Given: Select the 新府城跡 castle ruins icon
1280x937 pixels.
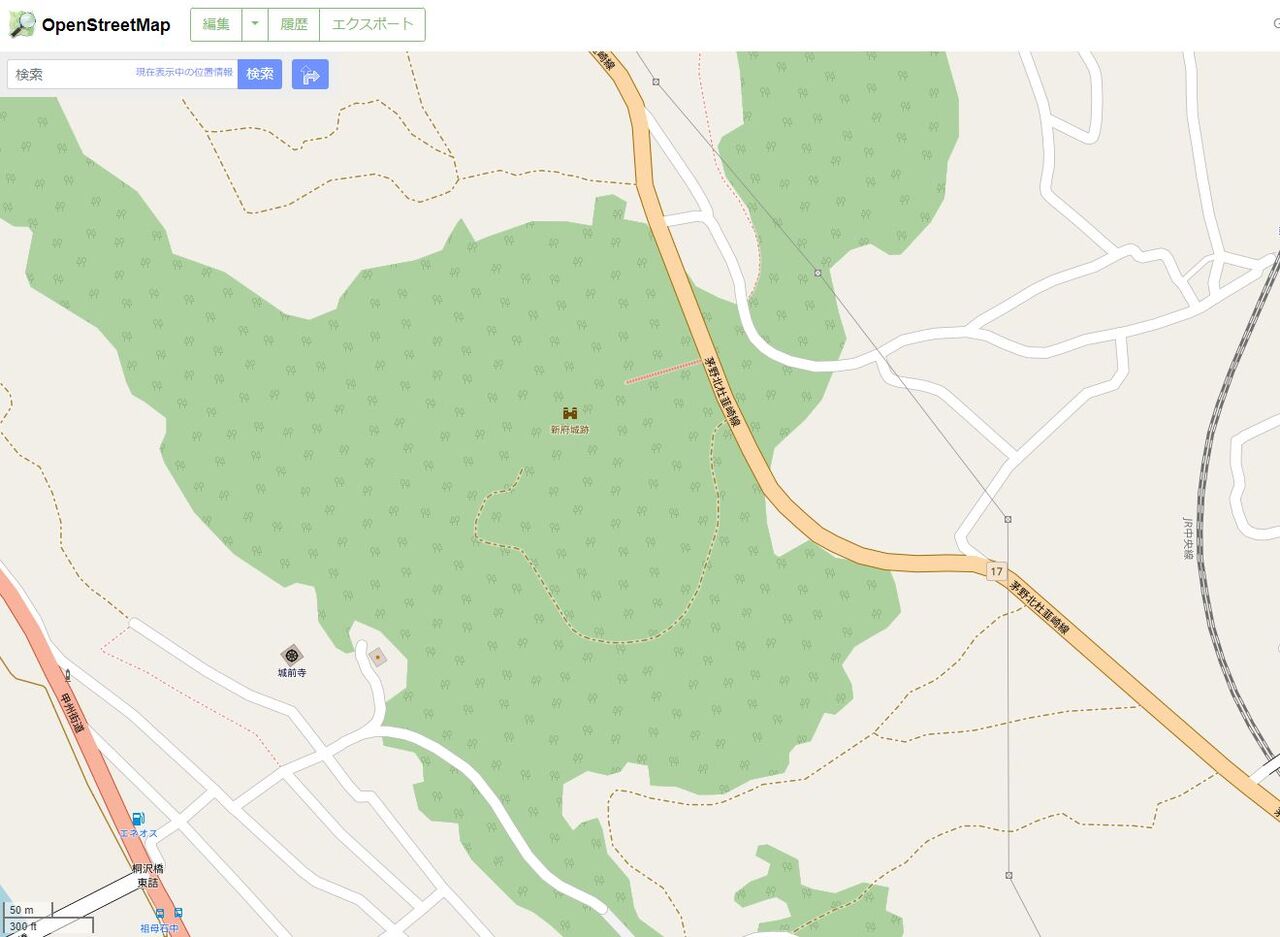Looking at the screenshot, I should coord(570,413).
